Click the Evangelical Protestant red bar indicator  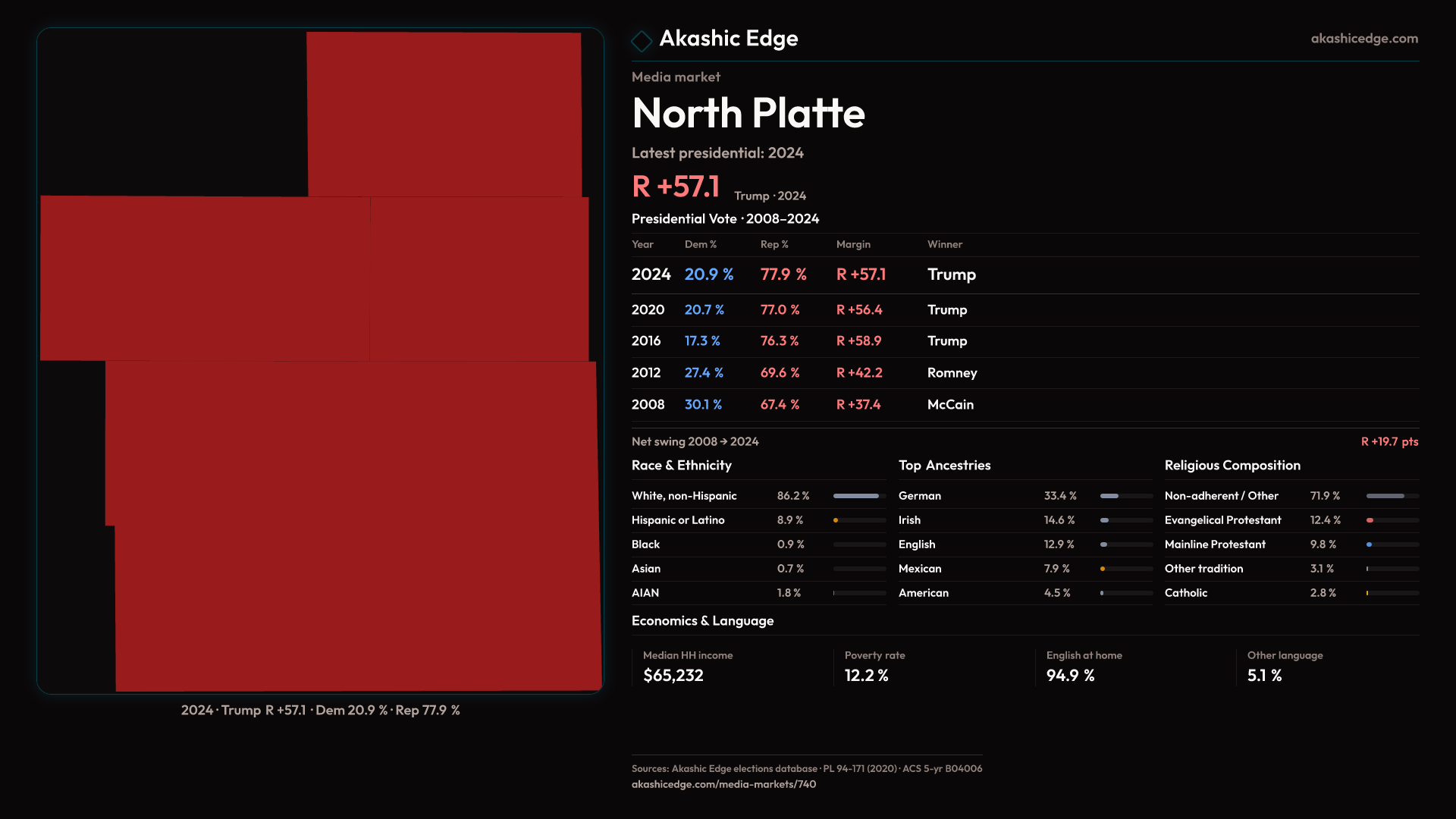(x=1370, y=520)
